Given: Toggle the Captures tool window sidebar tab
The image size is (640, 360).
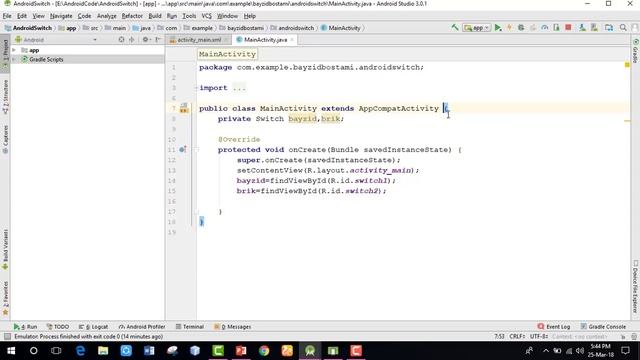Looking at the screenshot, I should pos(5,140).
